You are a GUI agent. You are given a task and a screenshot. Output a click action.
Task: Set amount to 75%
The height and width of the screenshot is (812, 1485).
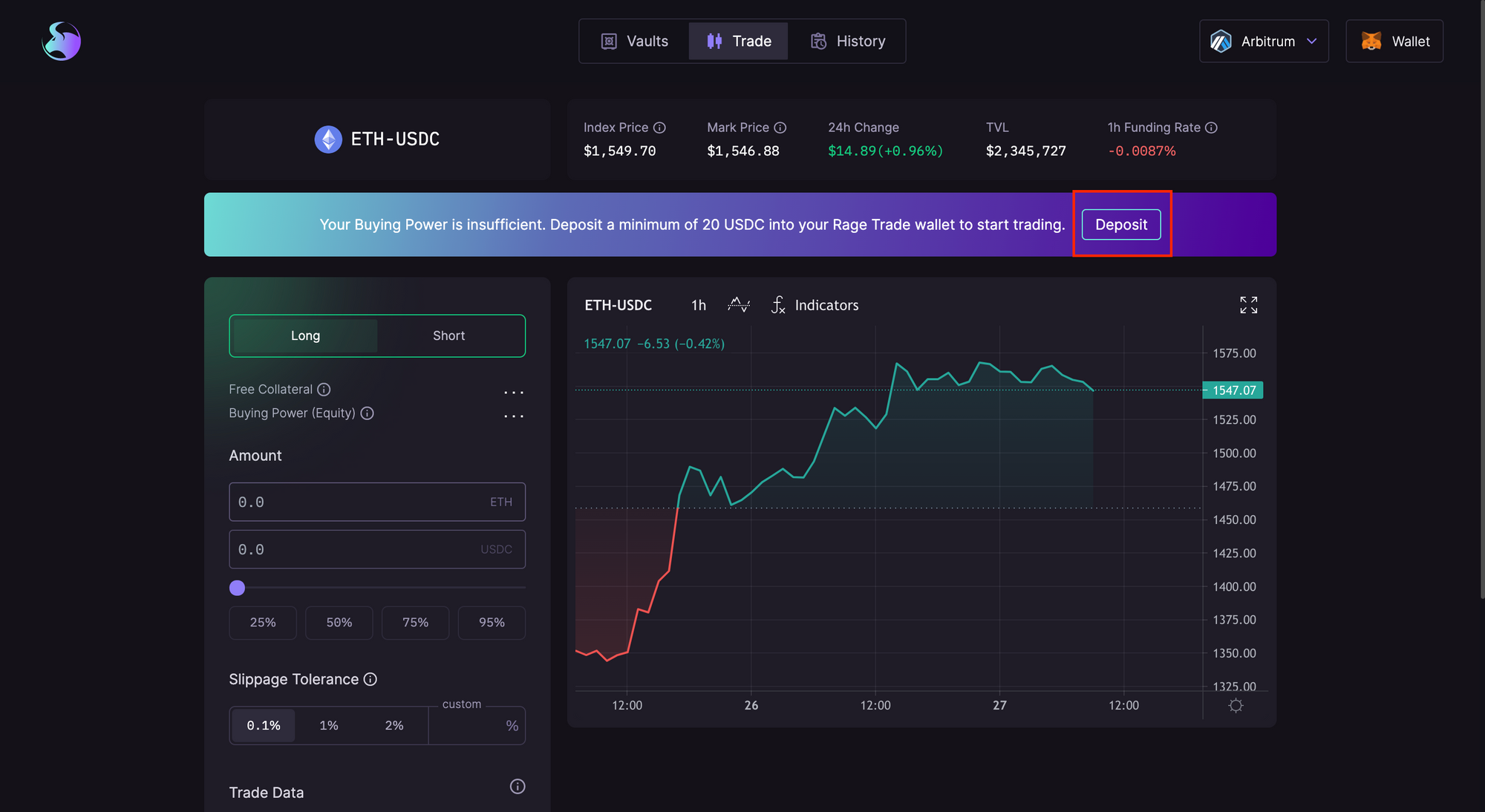[x=415, y=622]
